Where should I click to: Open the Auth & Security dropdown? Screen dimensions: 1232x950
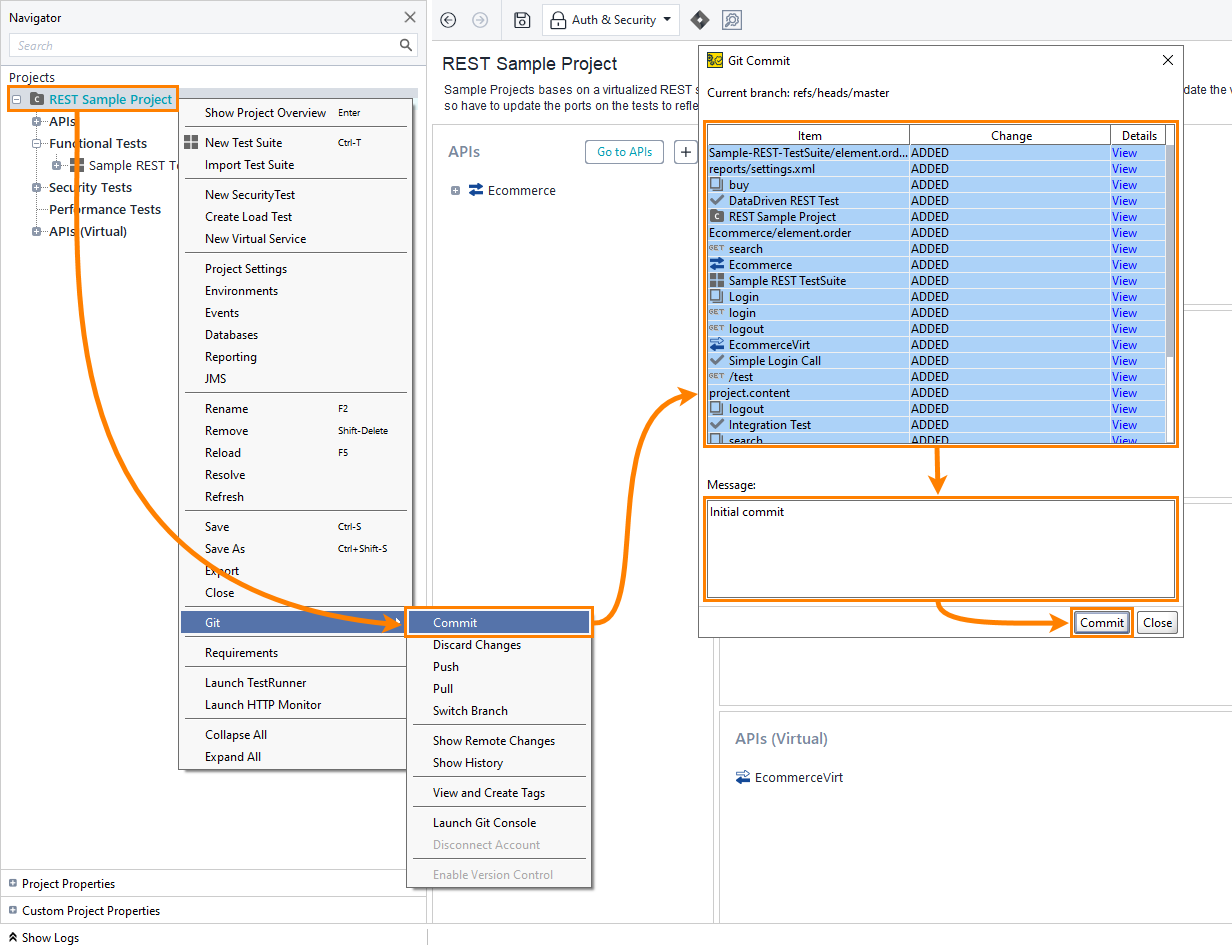666,20
